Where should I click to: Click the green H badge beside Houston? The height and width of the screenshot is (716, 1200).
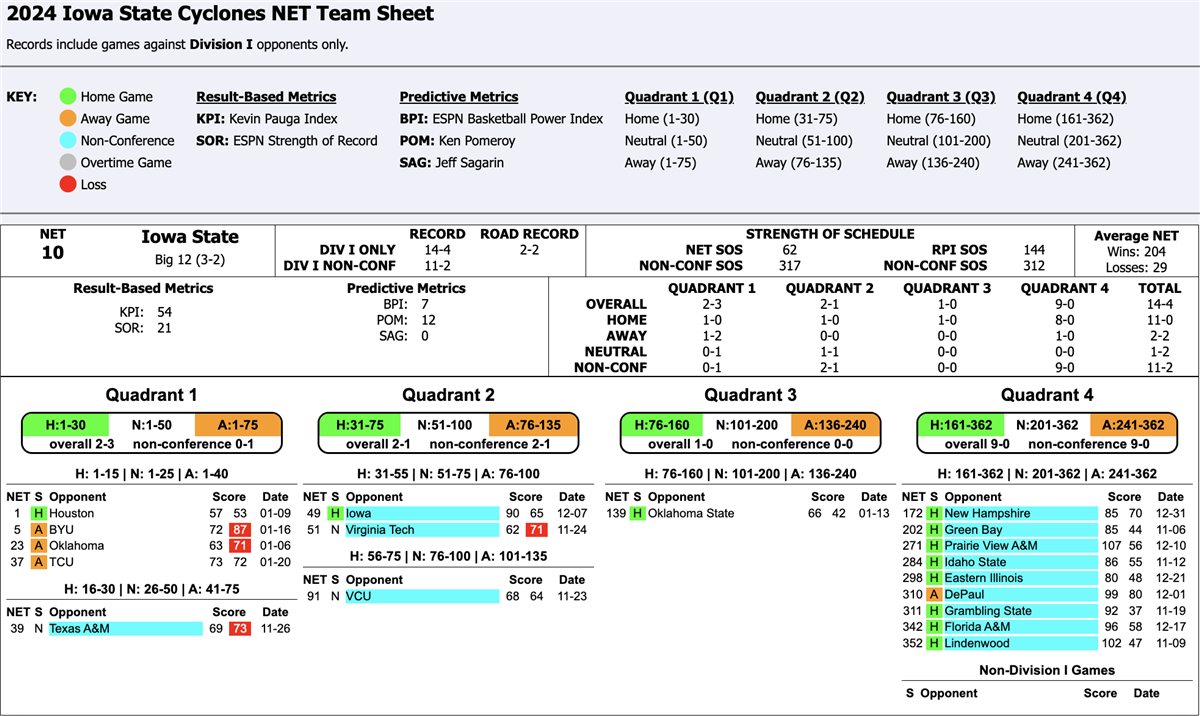[x=38, y=514]
